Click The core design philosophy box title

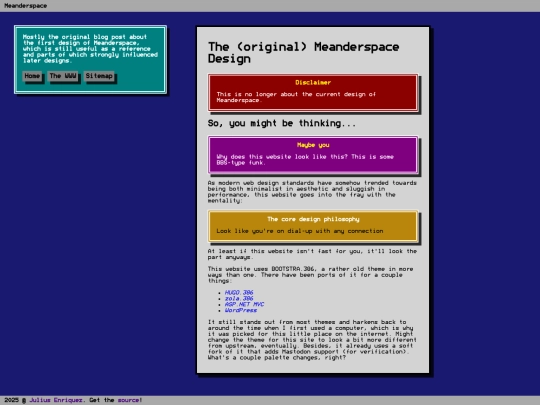click(313, 219)
